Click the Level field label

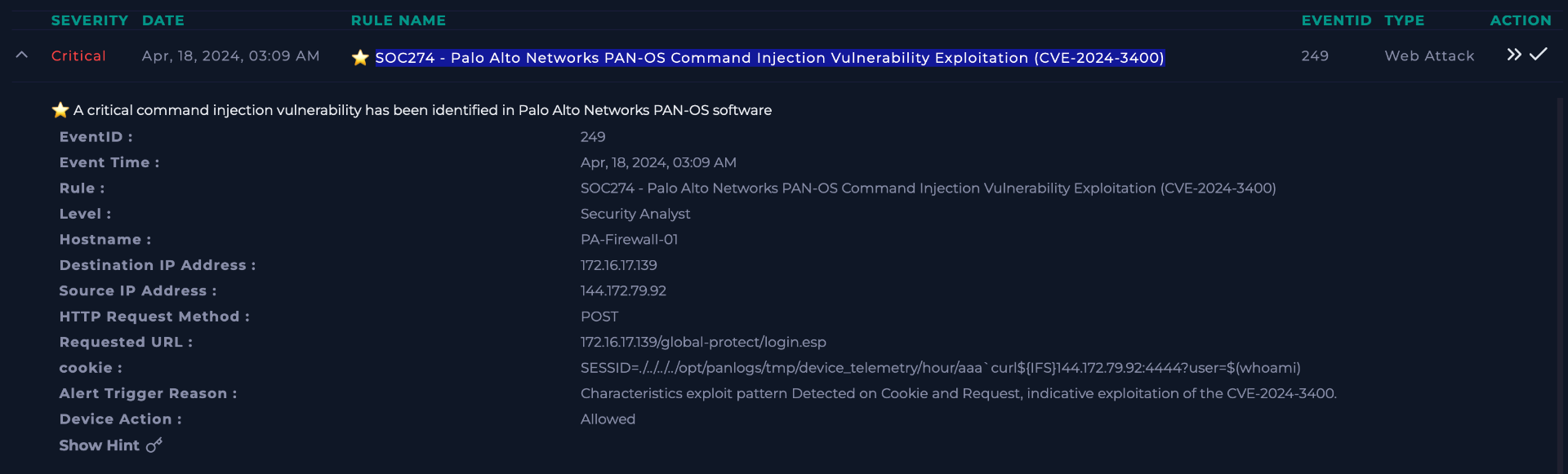(85, 214)
